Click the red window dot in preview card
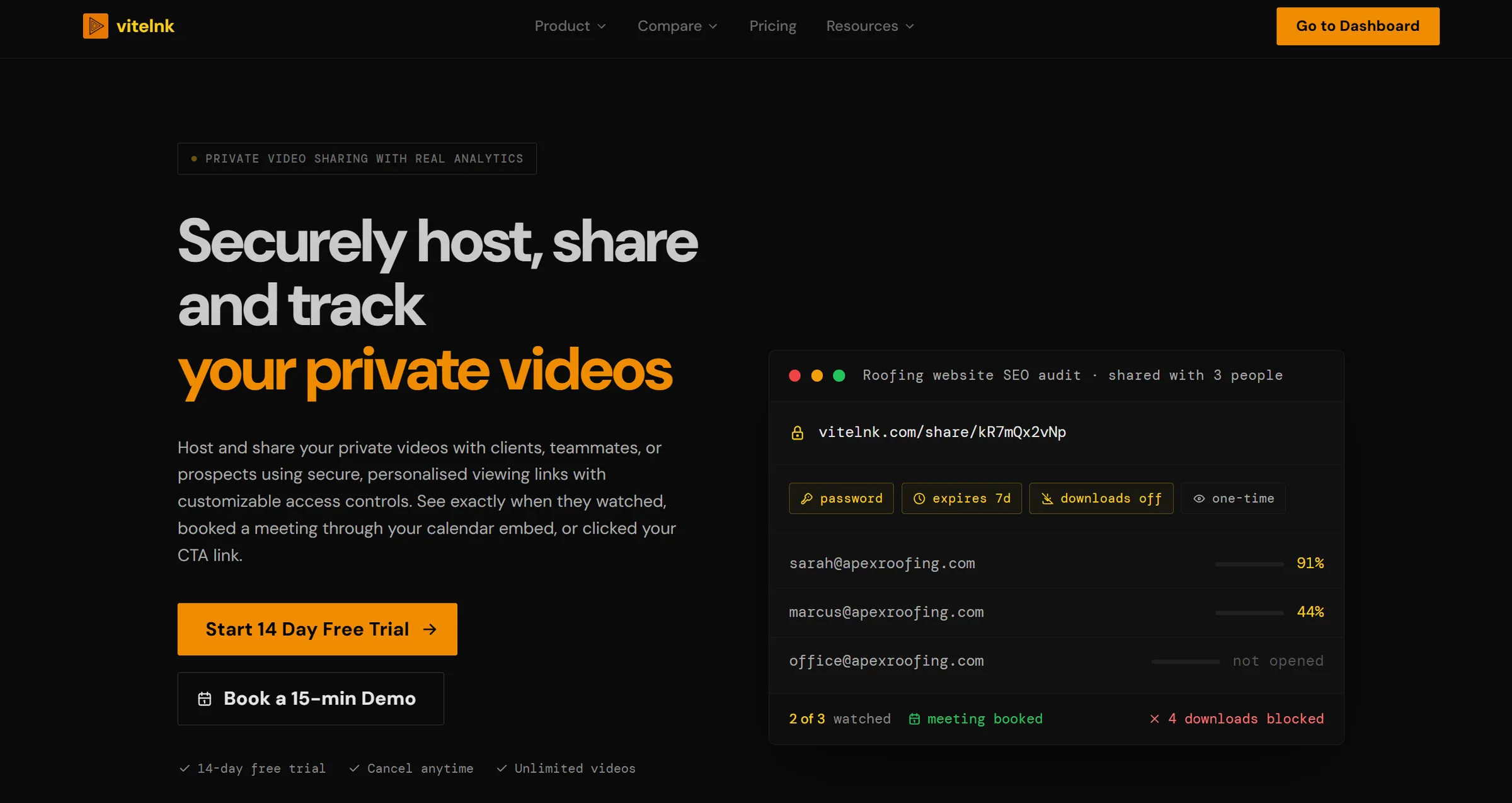The image size is (1512, 803). [795, 375]
